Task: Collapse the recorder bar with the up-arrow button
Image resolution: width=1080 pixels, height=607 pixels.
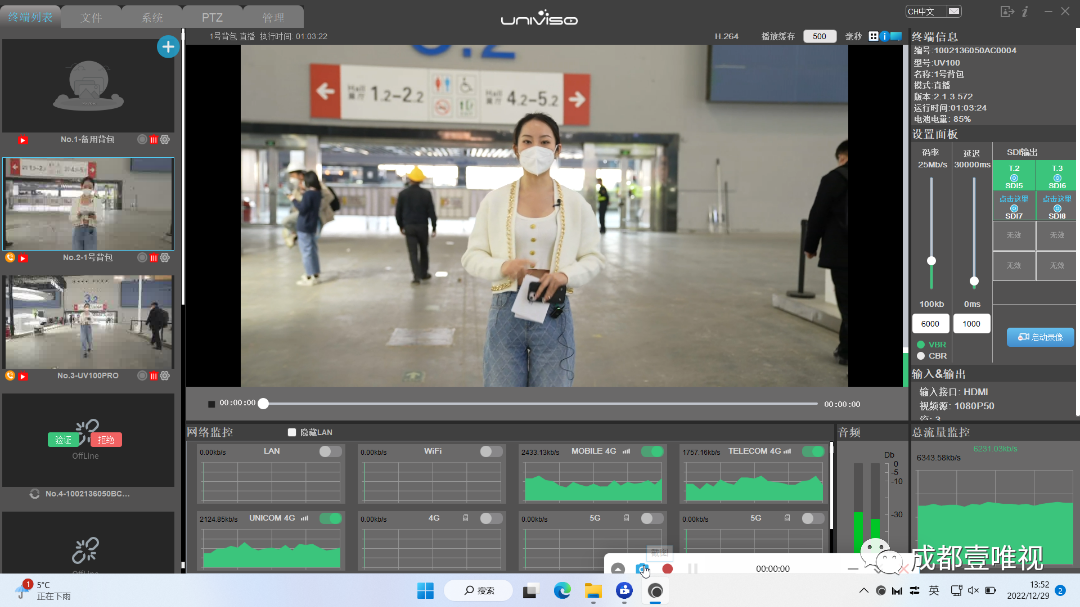Action: click(618, 569)
